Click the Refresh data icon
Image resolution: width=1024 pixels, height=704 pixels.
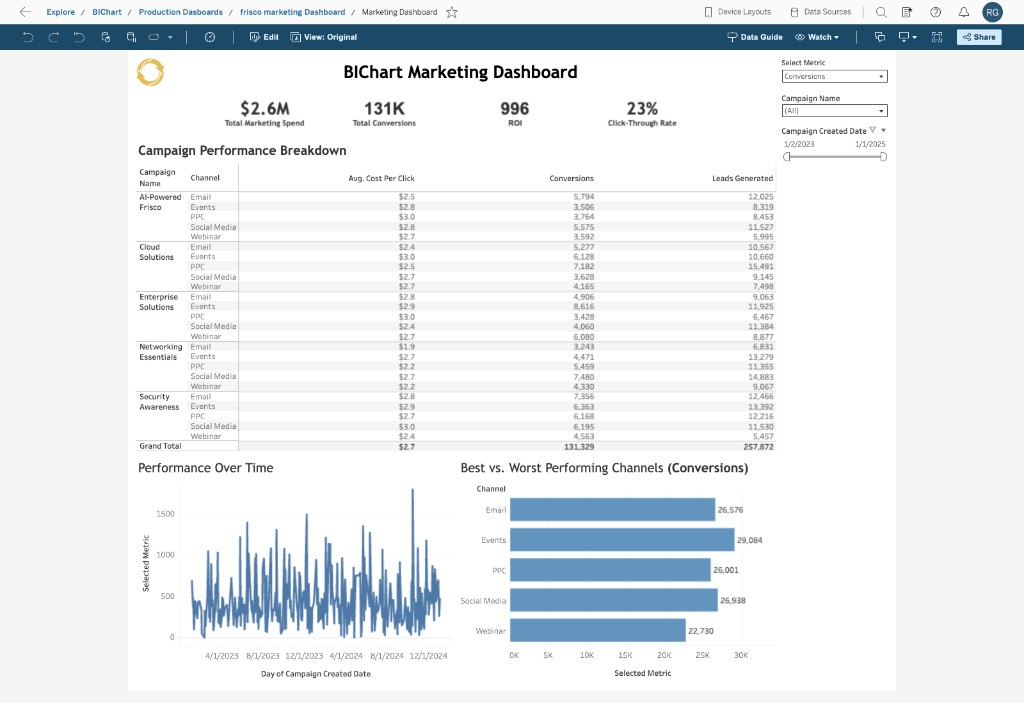[x=106, y=37]
